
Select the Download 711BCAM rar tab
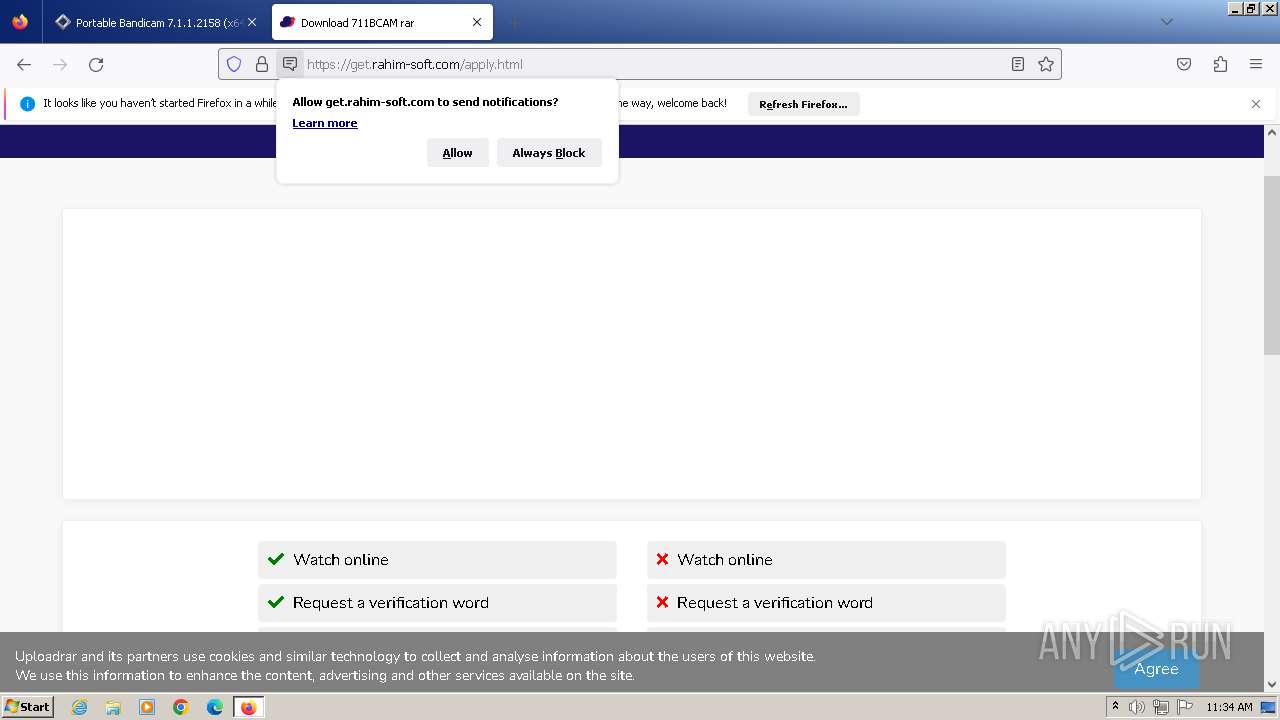(x=382, y=22)
